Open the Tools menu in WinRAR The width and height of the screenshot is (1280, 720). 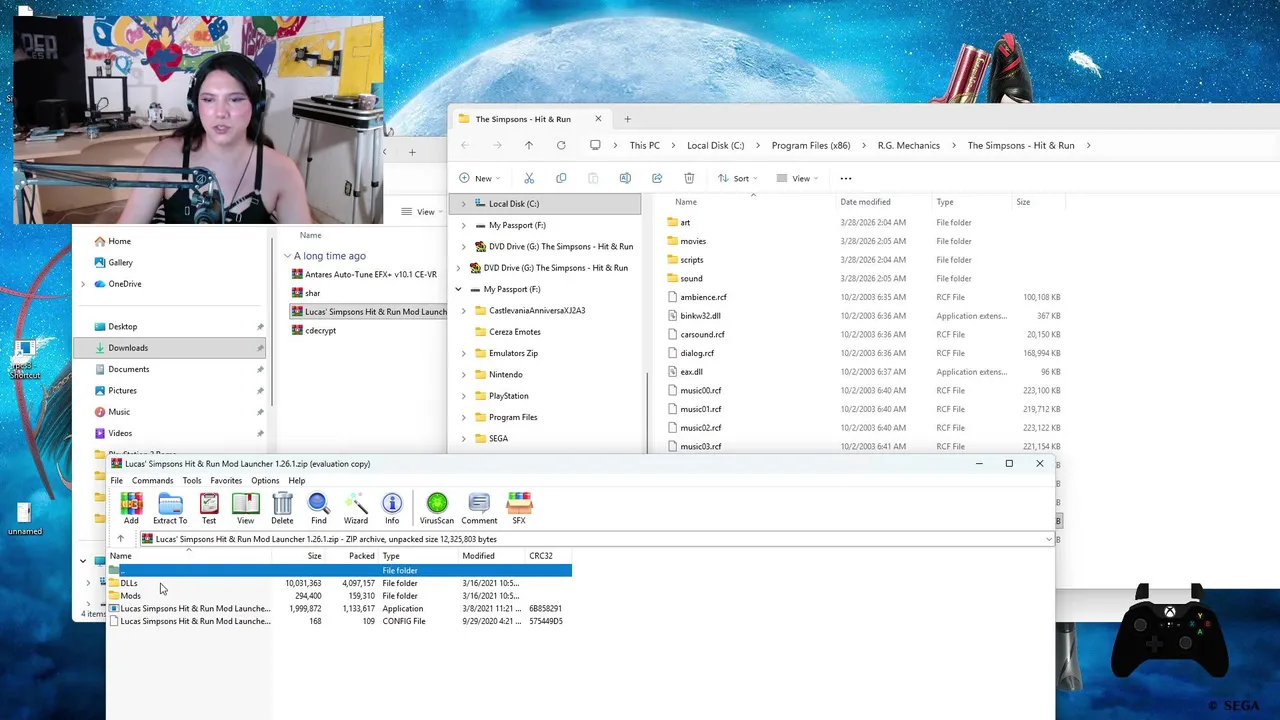(192, 481)
